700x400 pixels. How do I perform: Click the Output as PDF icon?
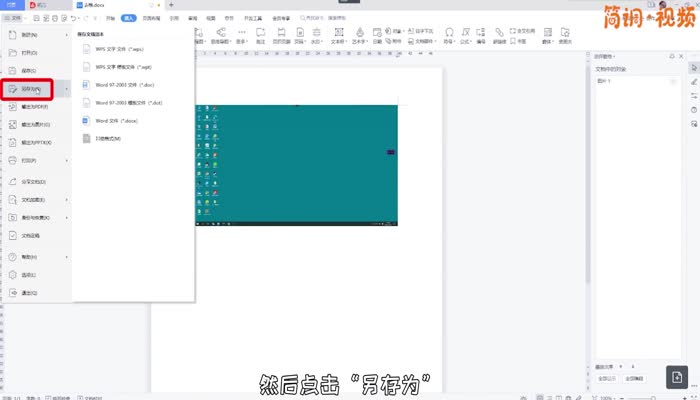tap(10, 107)
